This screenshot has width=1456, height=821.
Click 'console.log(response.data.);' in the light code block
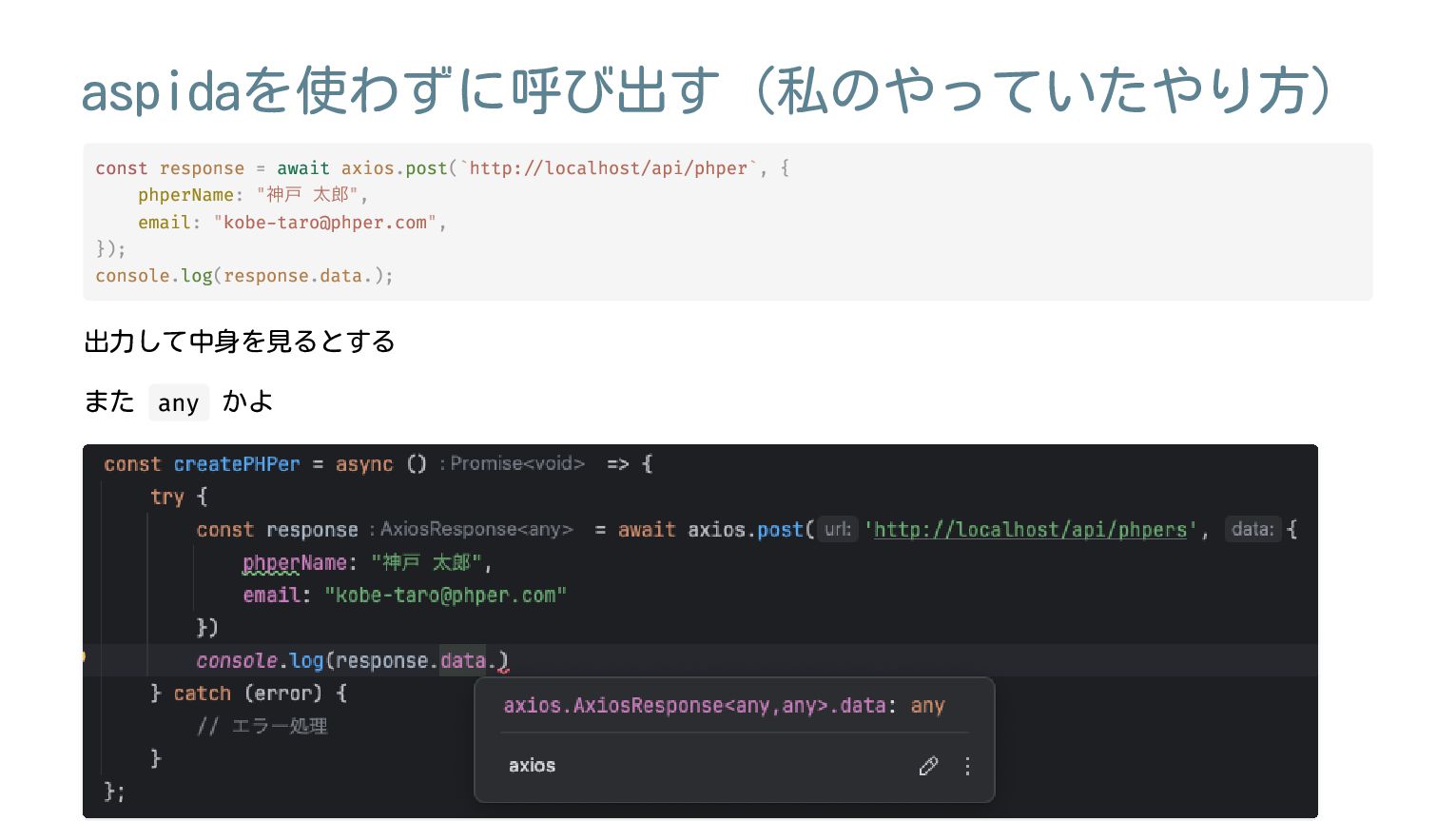[244, 276]
